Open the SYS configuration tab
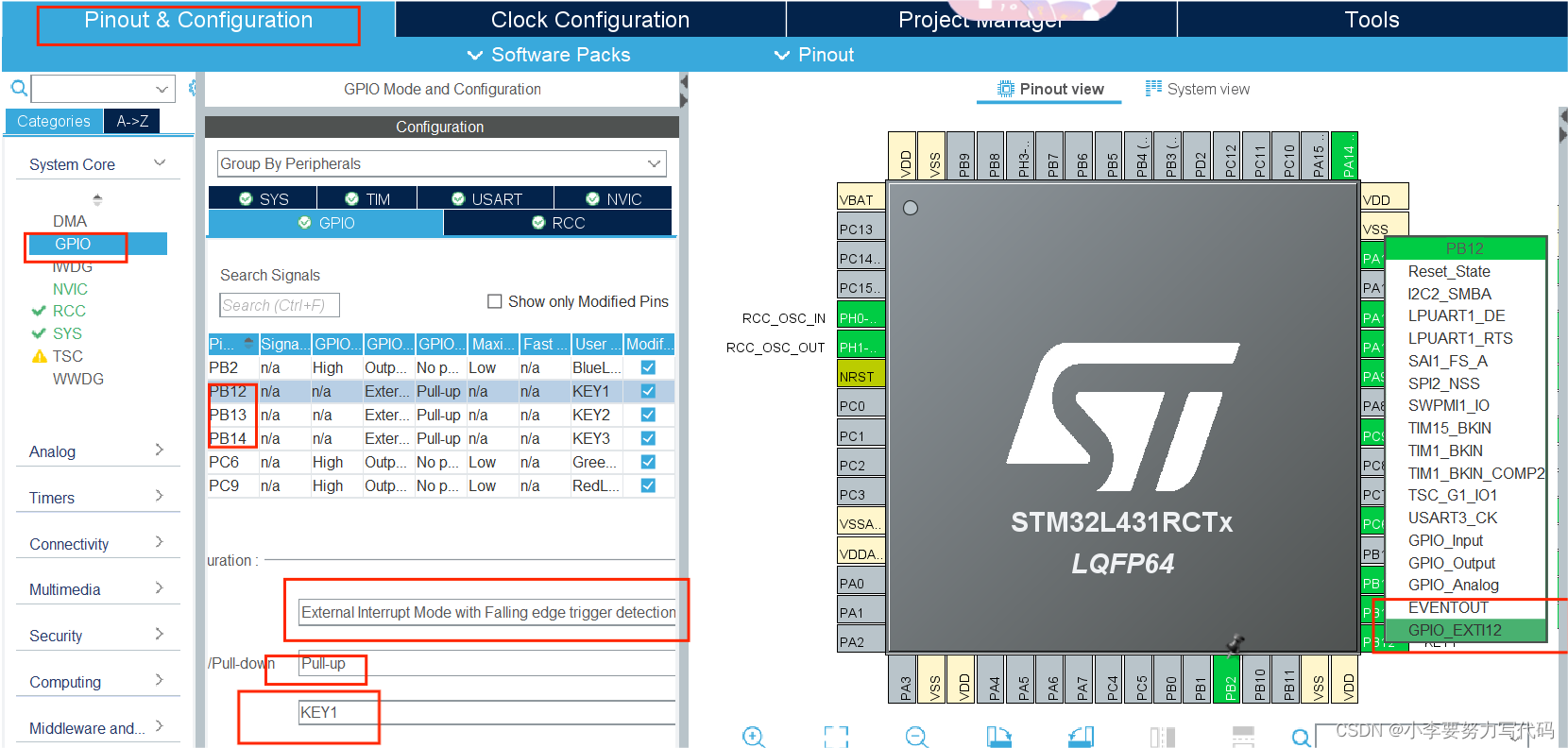This screenshot has width=1568, height=748. point(264,199)
